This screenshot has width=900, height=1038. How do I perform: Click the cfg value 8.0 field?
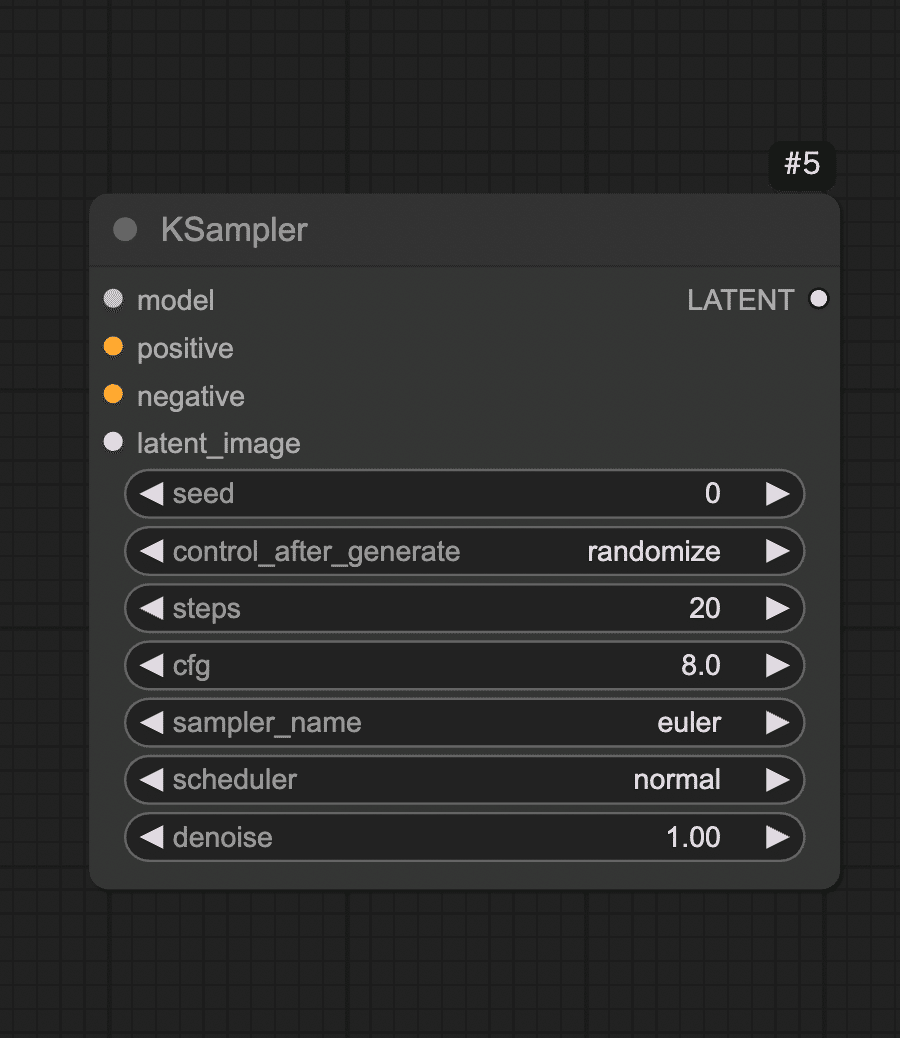[x=465, y=666]
